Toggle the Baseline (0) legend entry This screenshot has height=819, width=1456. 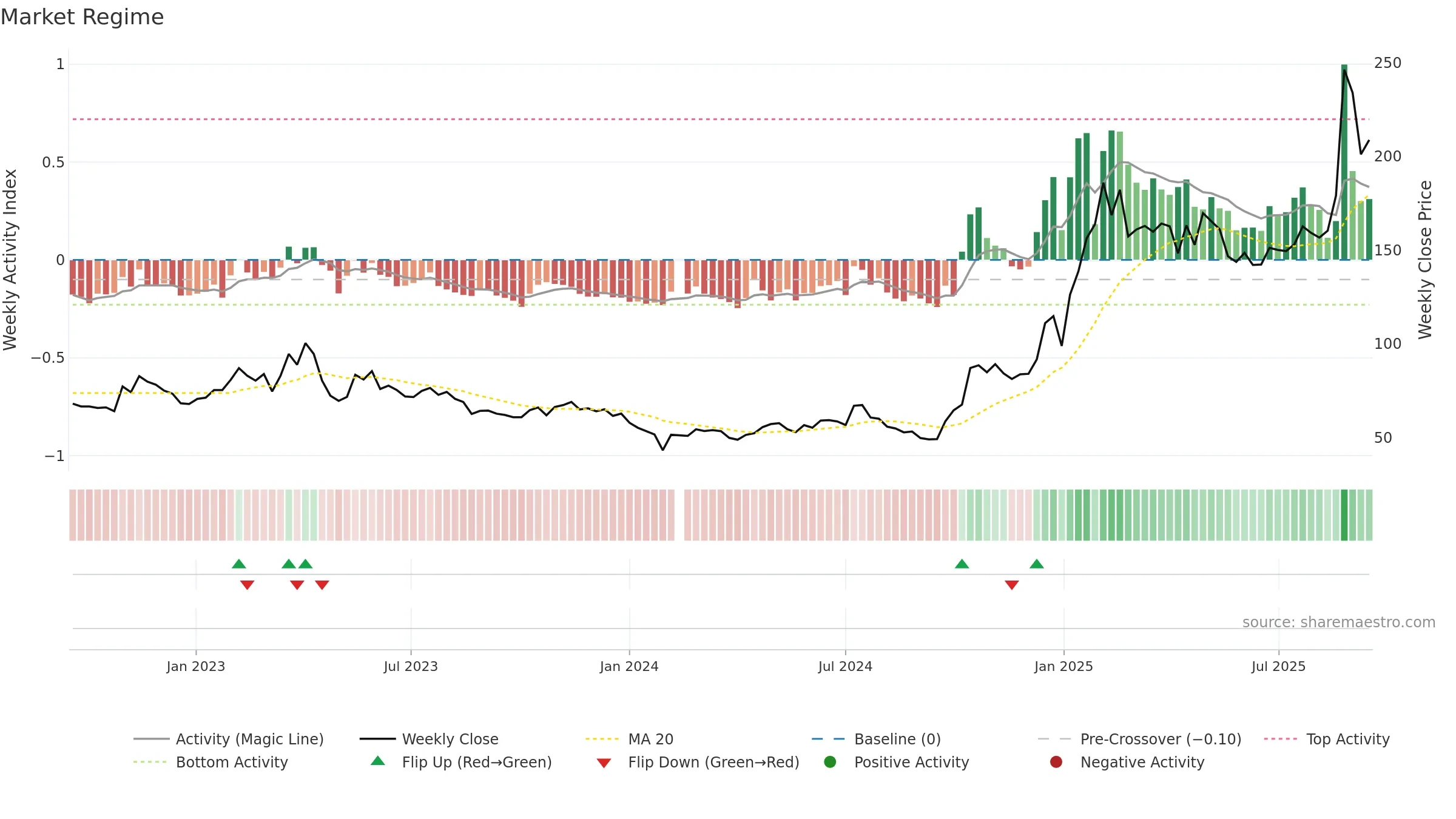877,739
